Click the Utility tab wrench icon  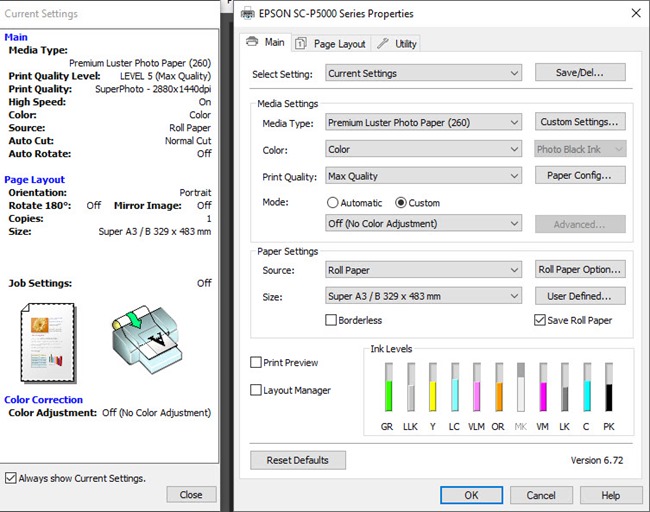(383, 43)
